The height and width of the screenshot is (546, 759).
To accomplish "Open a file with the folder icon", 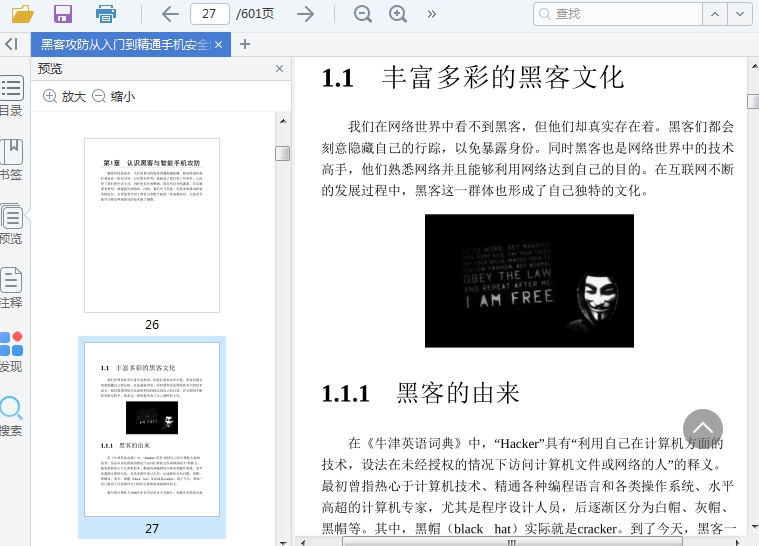I will pos(22,14).
